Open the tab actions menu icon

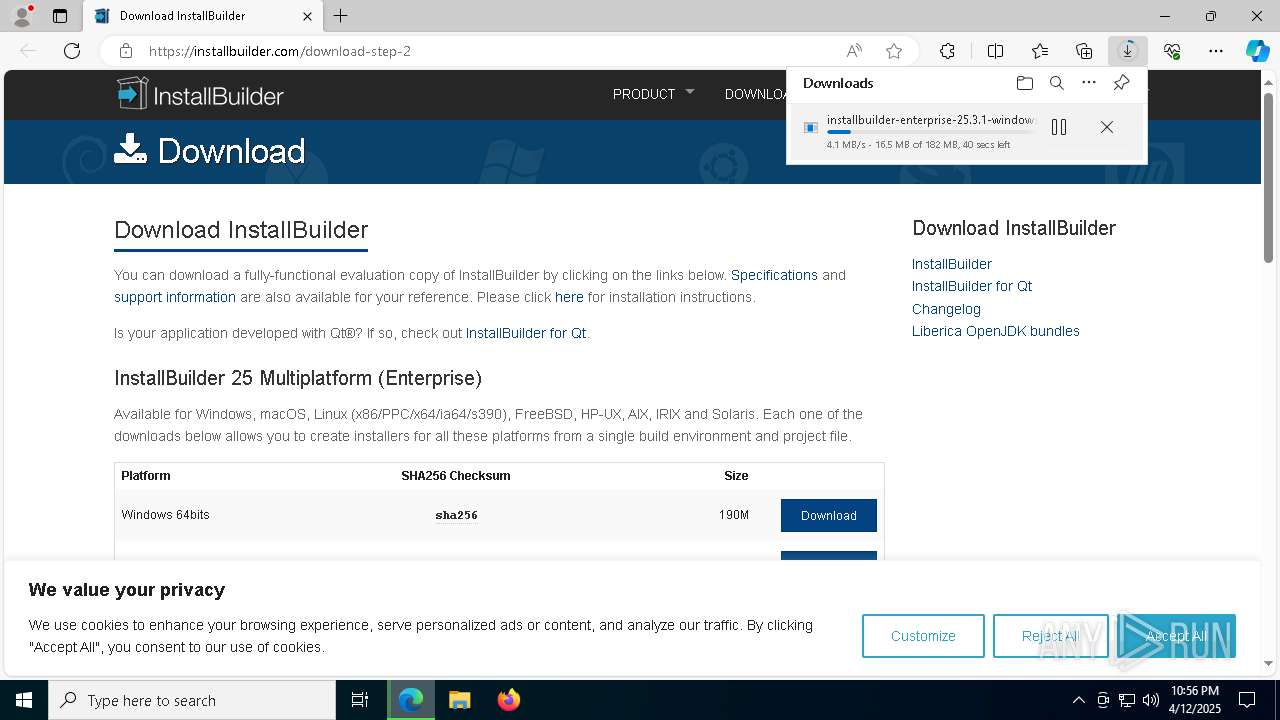60,16
